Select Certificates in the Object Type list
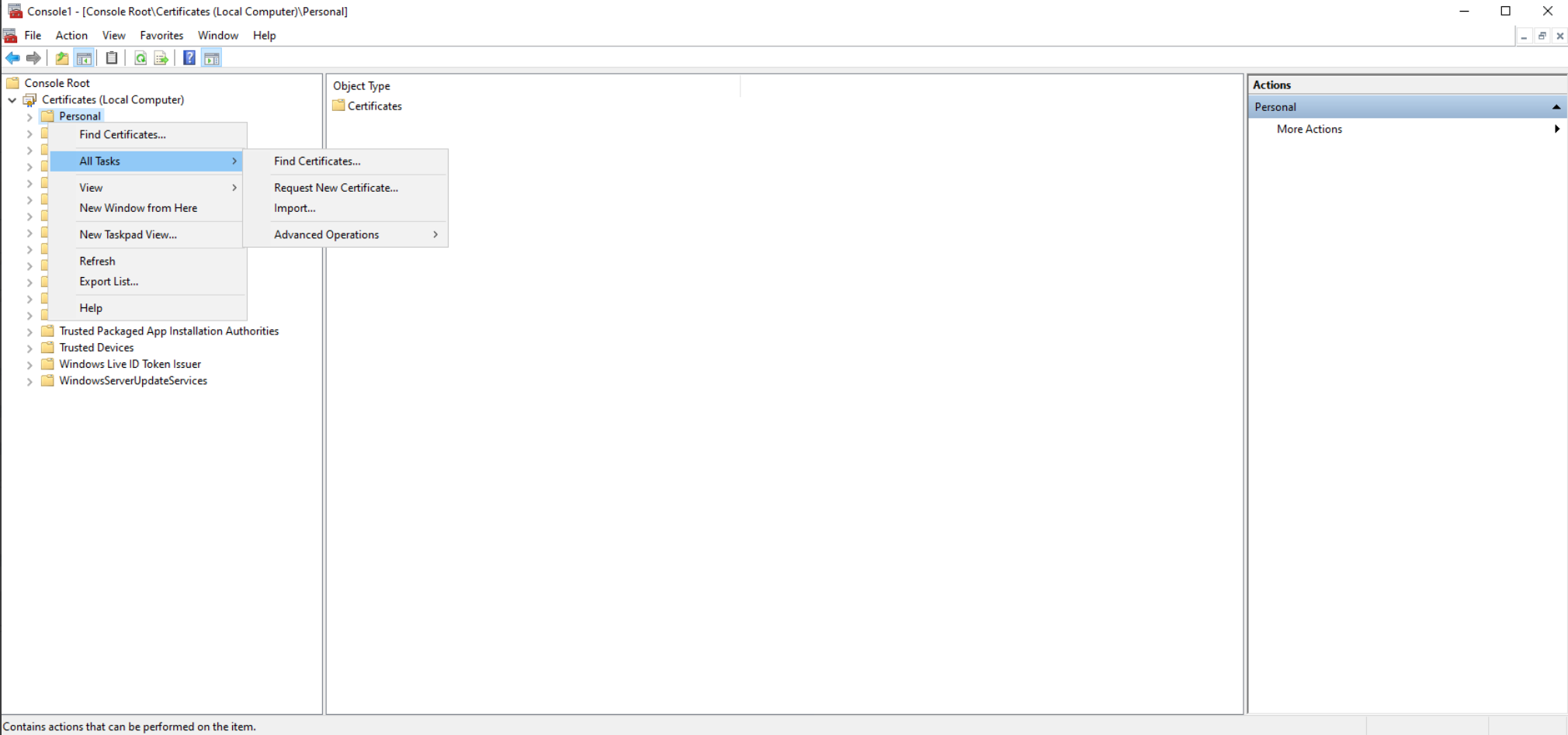The image size is (1568, 735). [x=374, y=106]
